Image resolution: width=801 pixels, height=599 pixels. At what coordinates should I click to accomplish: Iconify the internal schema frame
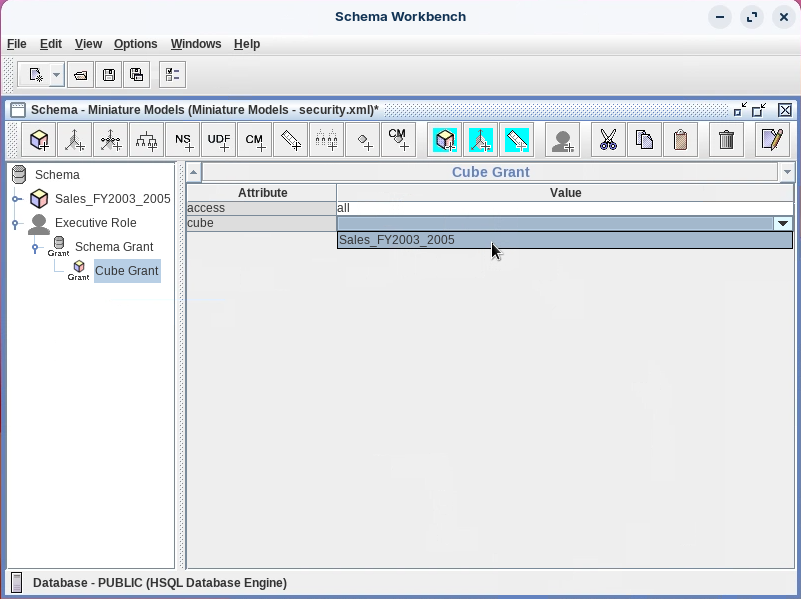740,110
